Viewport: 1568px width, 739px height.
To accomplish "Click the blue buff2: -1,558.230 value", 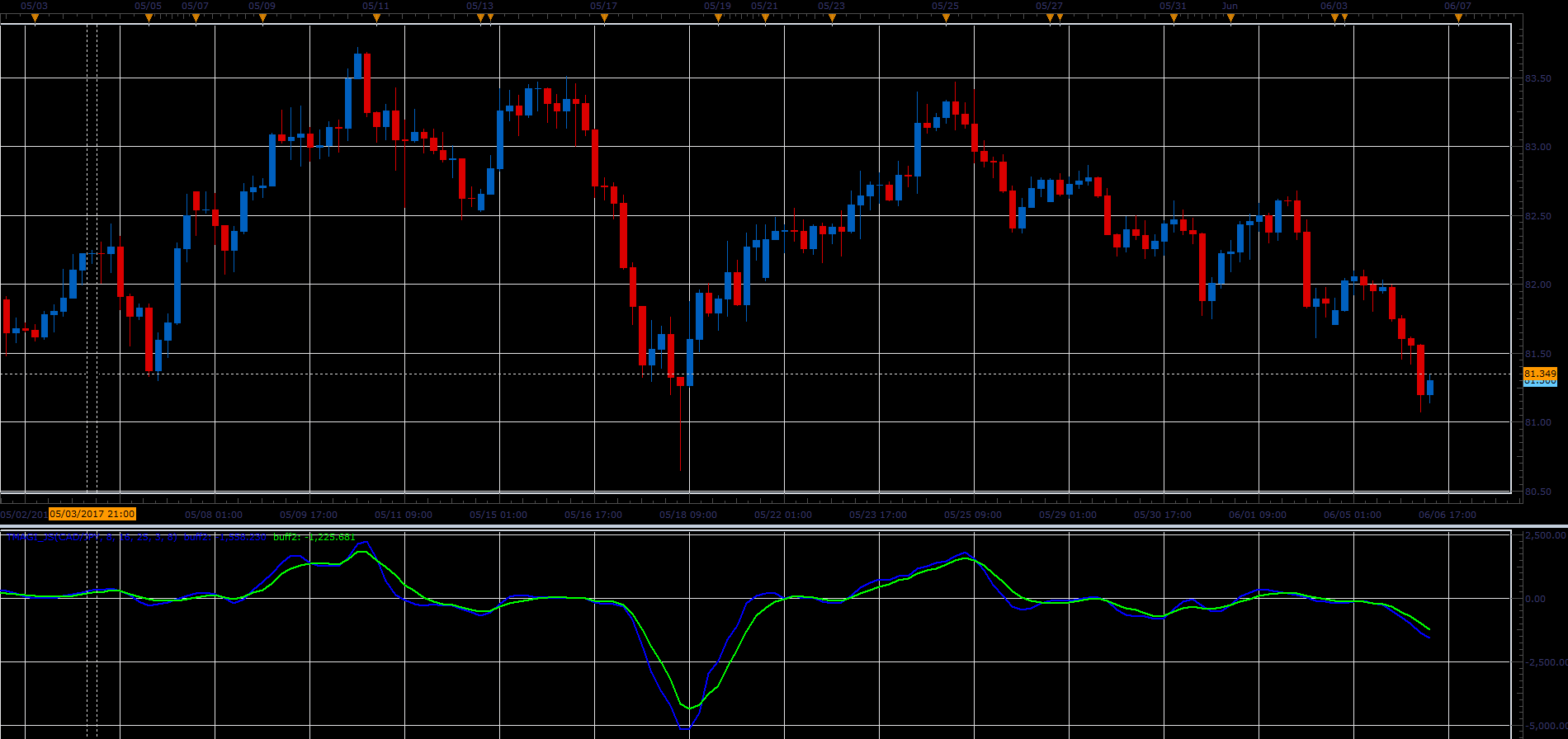I will (225, 537).
